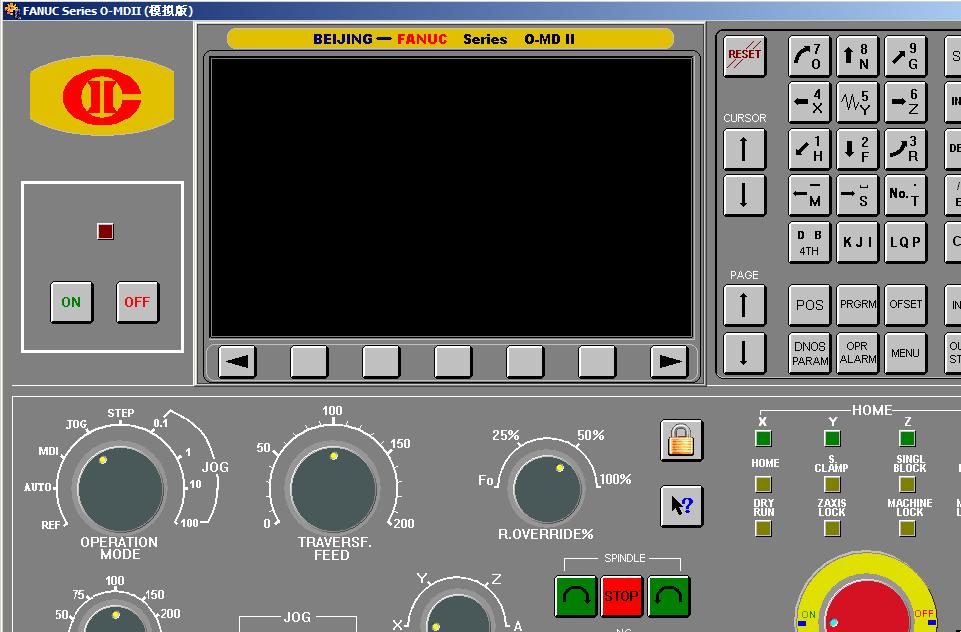Click the third blank soft key
This screenshot has height=632, width=961.
453,362
